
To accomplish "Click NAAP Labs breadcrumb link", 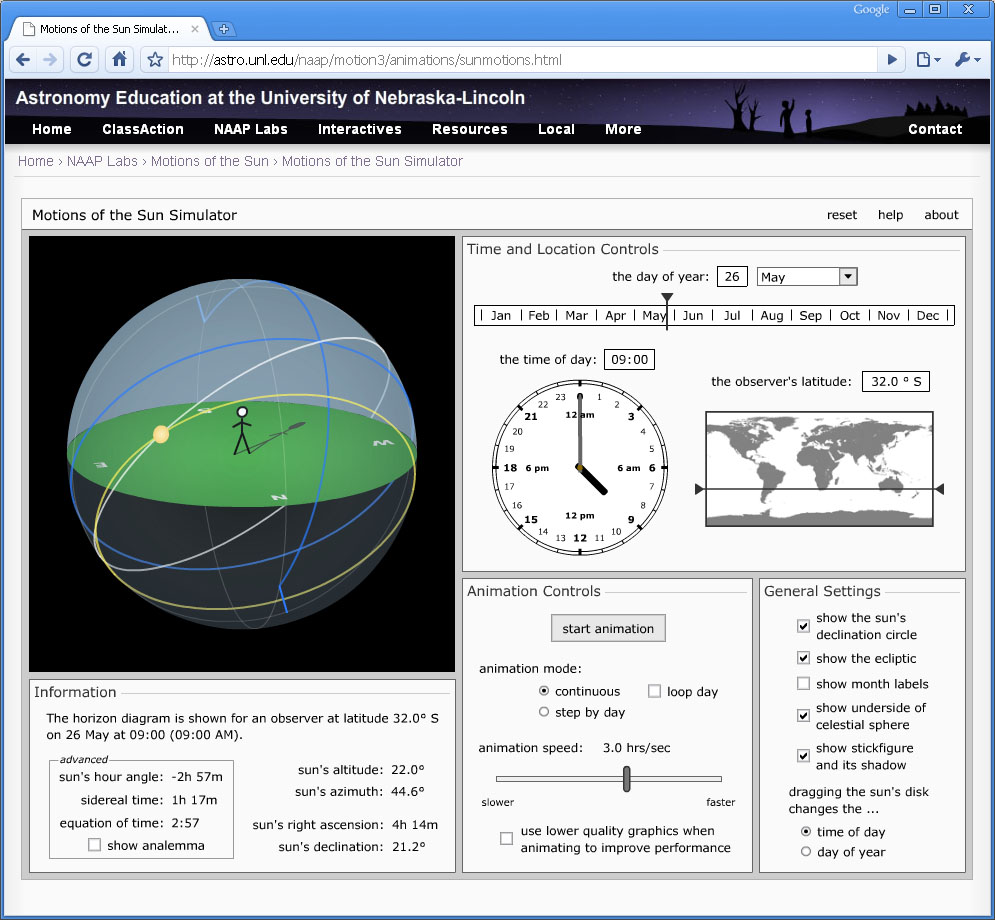I will coord(102,161).
